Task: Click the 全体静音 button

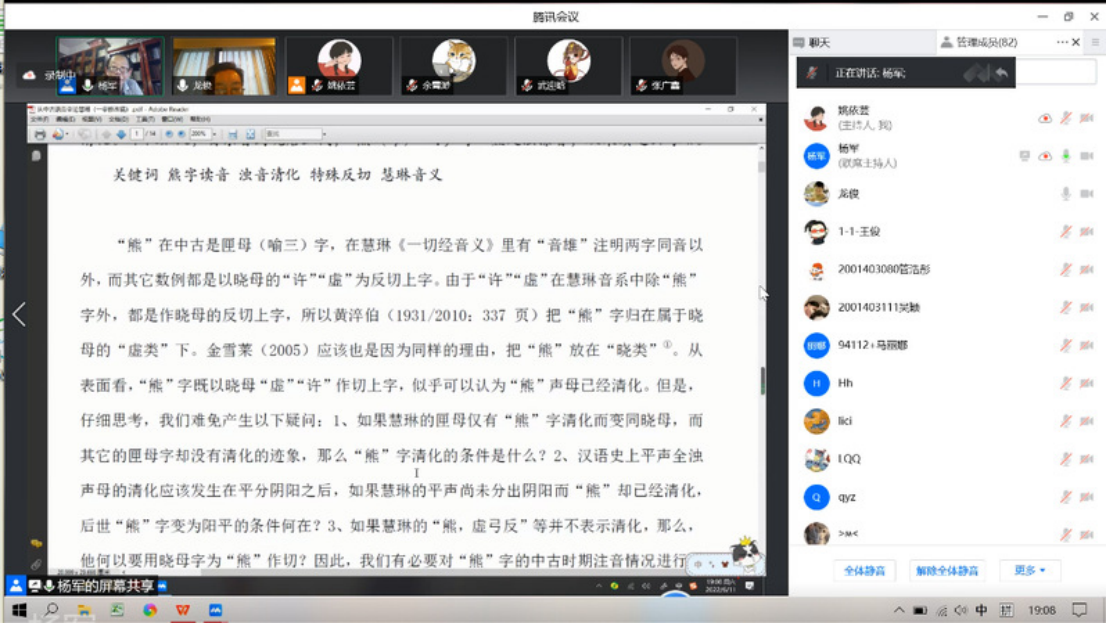Action: 864,571
